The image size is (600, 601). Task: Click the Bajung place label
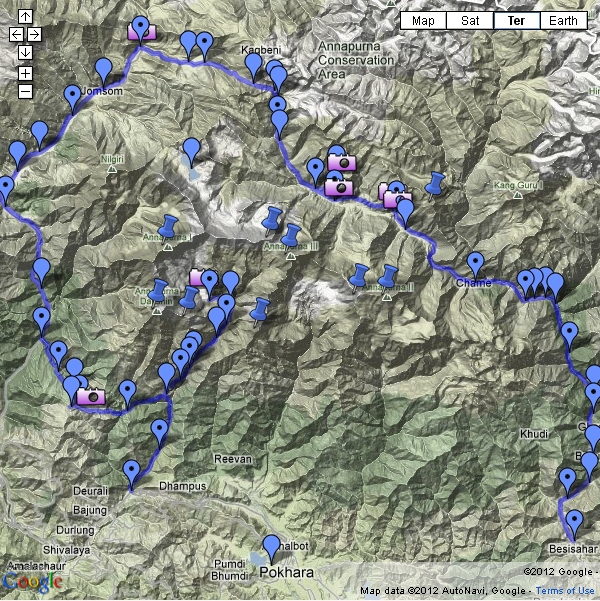coord(90,510)
